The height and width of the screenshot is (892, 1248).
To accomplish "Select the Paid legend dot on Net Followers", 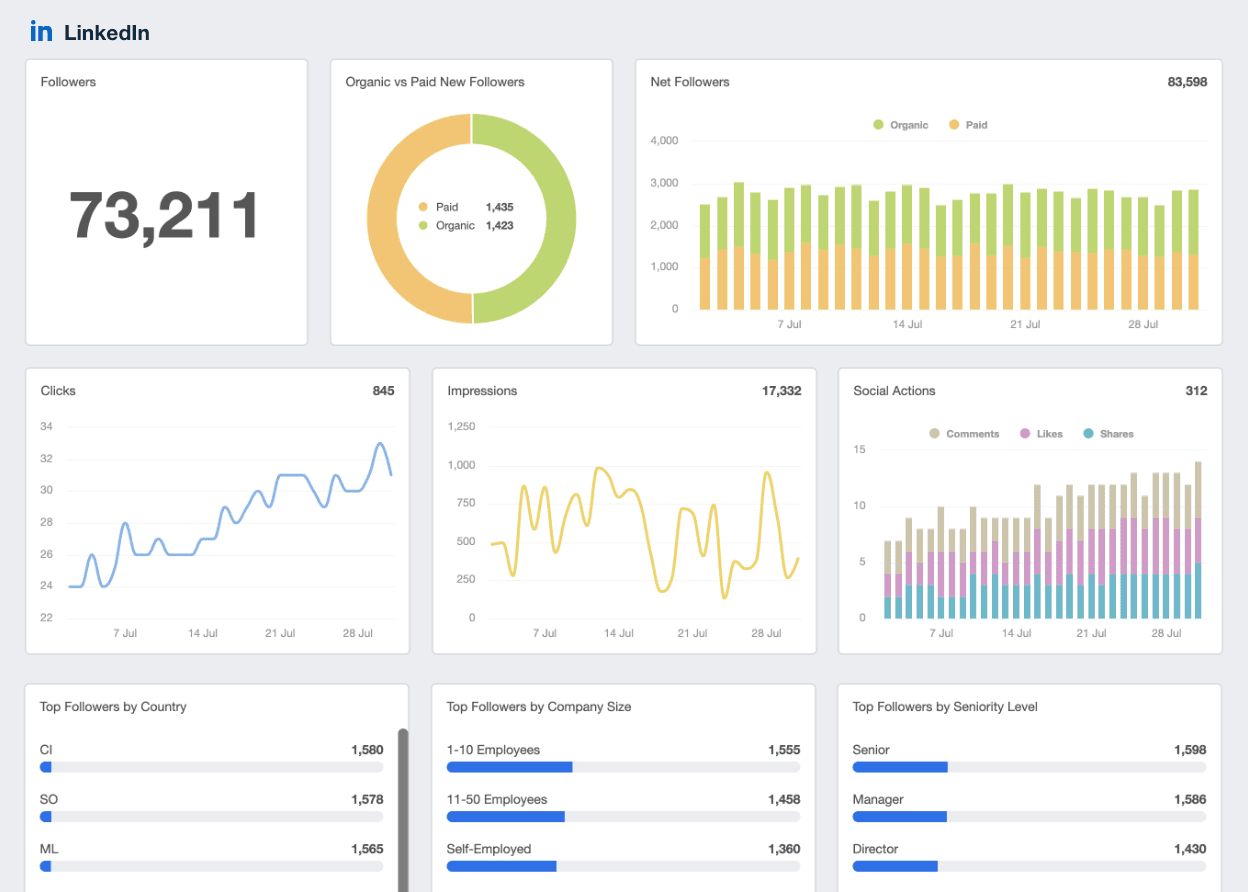I will coord(953,124).
